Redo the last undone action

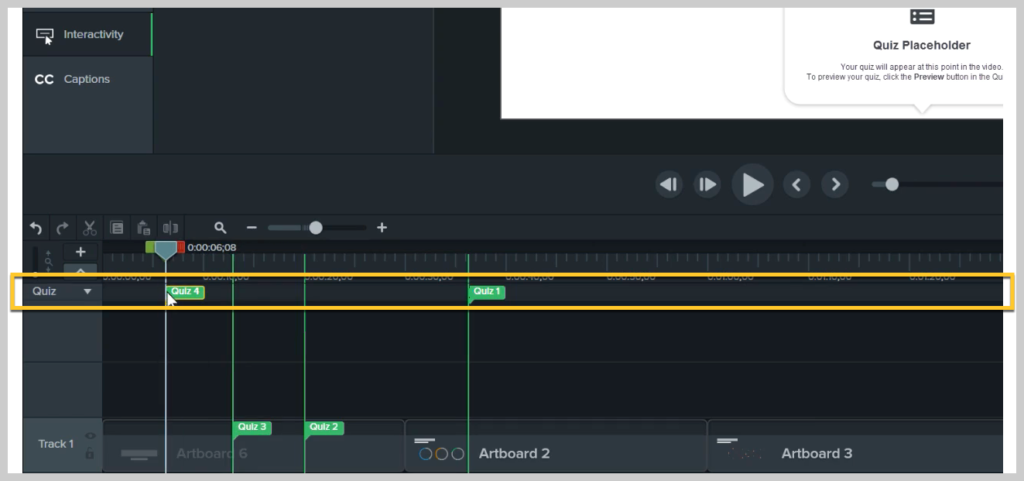tap(63, 228)
